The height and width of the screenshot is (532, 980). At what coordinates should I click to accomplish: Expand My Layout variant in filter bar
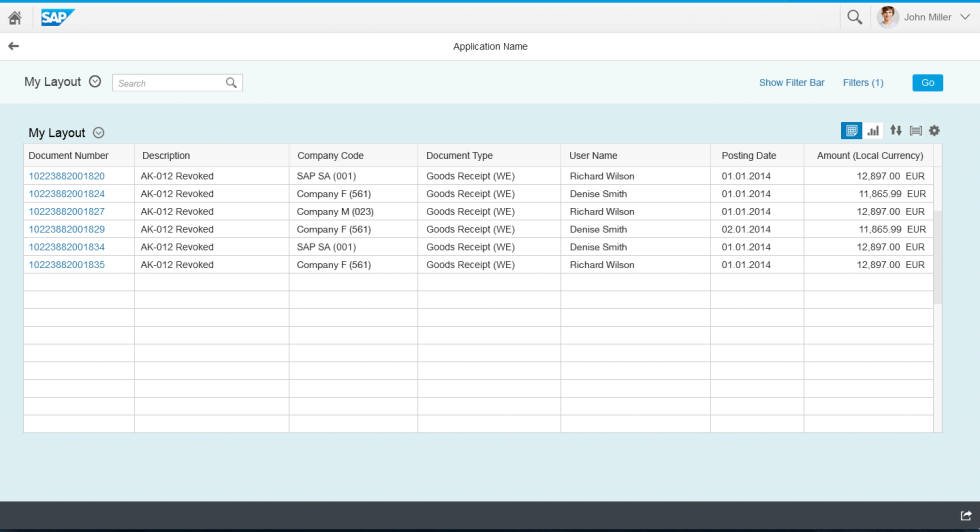click(x=95, y=82)
